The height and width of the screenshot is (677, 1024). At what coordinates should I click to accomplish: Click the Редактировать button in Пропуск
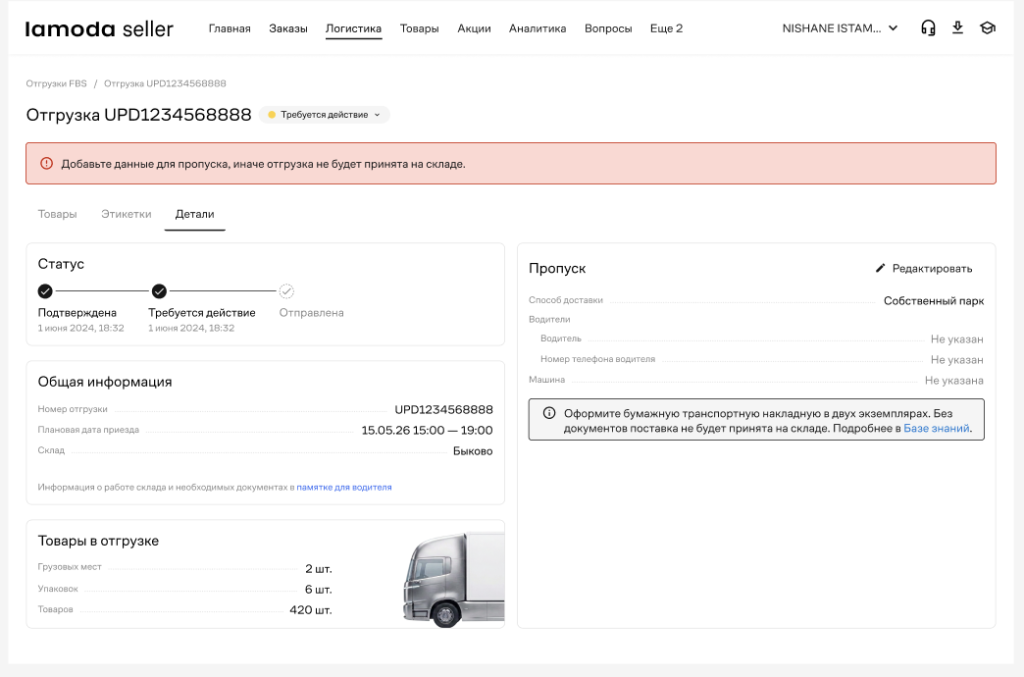tap(924, 268)
